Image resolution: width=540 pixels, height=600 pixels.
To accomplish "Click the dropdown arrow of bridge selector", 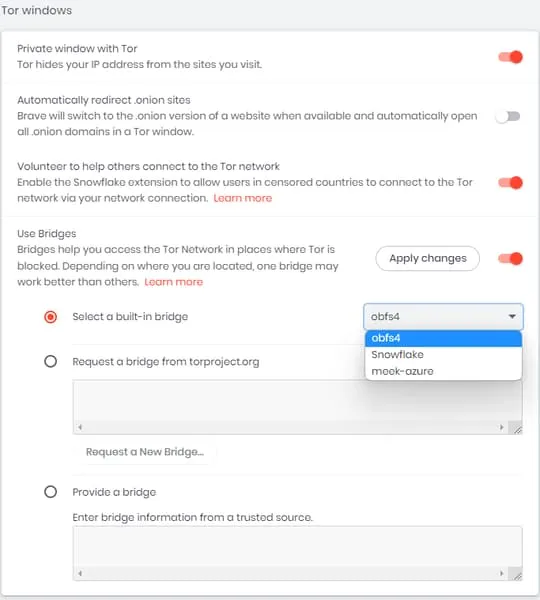I will [512, 316].
